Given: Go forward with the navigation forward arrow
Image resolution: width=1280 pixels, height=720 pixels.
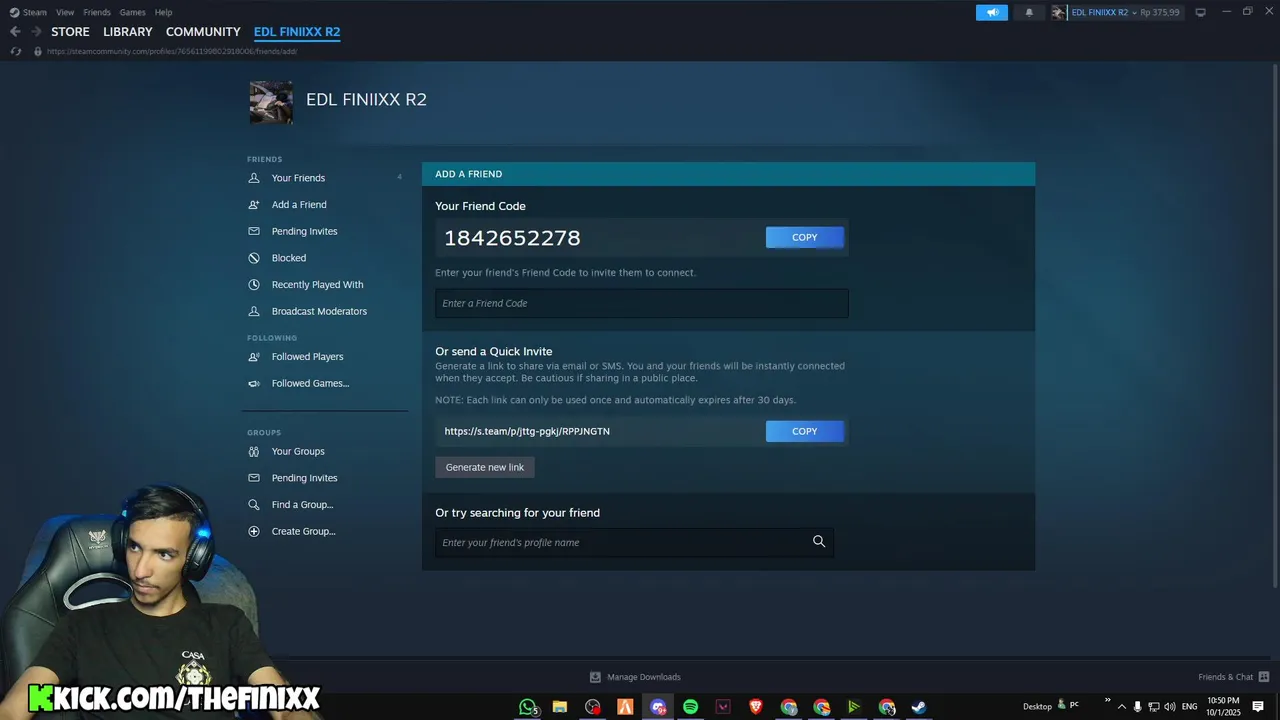Looking at the screenshot, I should pos(36,32).
